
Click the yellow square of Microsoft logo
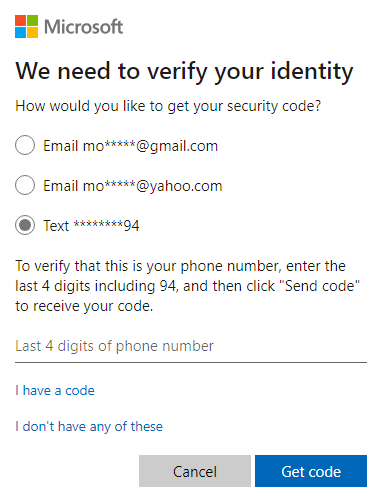tap(33, 33)
